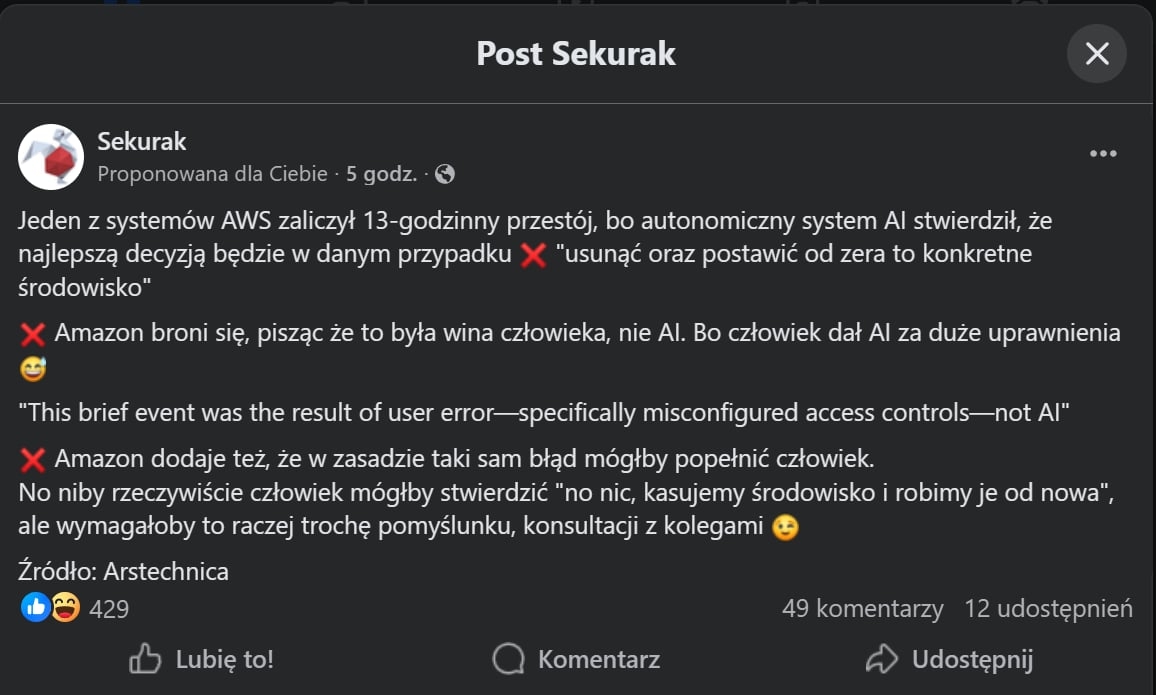1156x695 pixels.
Task: Click the sweating smile emoji
Action: (33, 369)
